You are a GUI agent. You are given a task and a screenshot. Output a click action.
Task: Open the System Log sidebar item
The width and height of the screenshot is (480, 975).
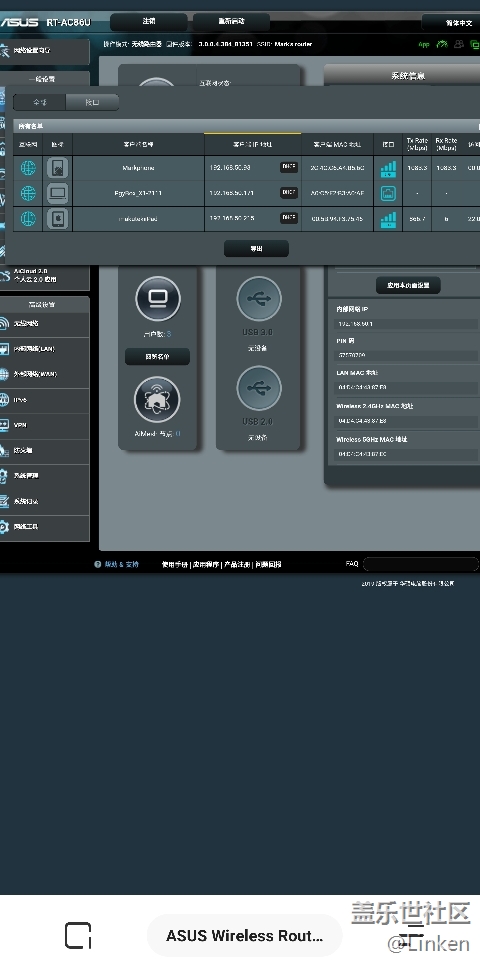click(44, 501)
